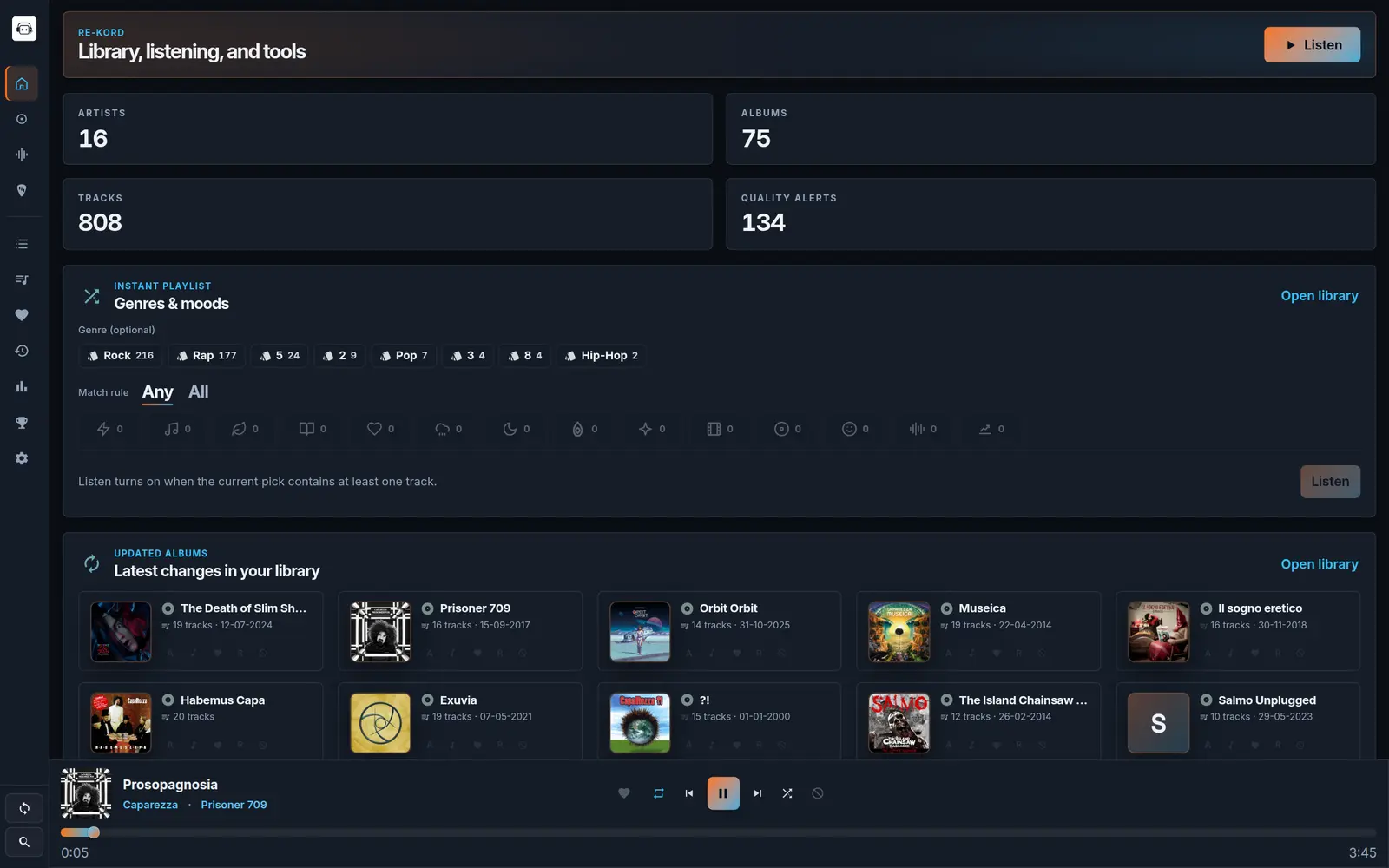Open Il sogno eretico album cover
This screenshot has width=1389, height=868.
(x=1158, y=632)
